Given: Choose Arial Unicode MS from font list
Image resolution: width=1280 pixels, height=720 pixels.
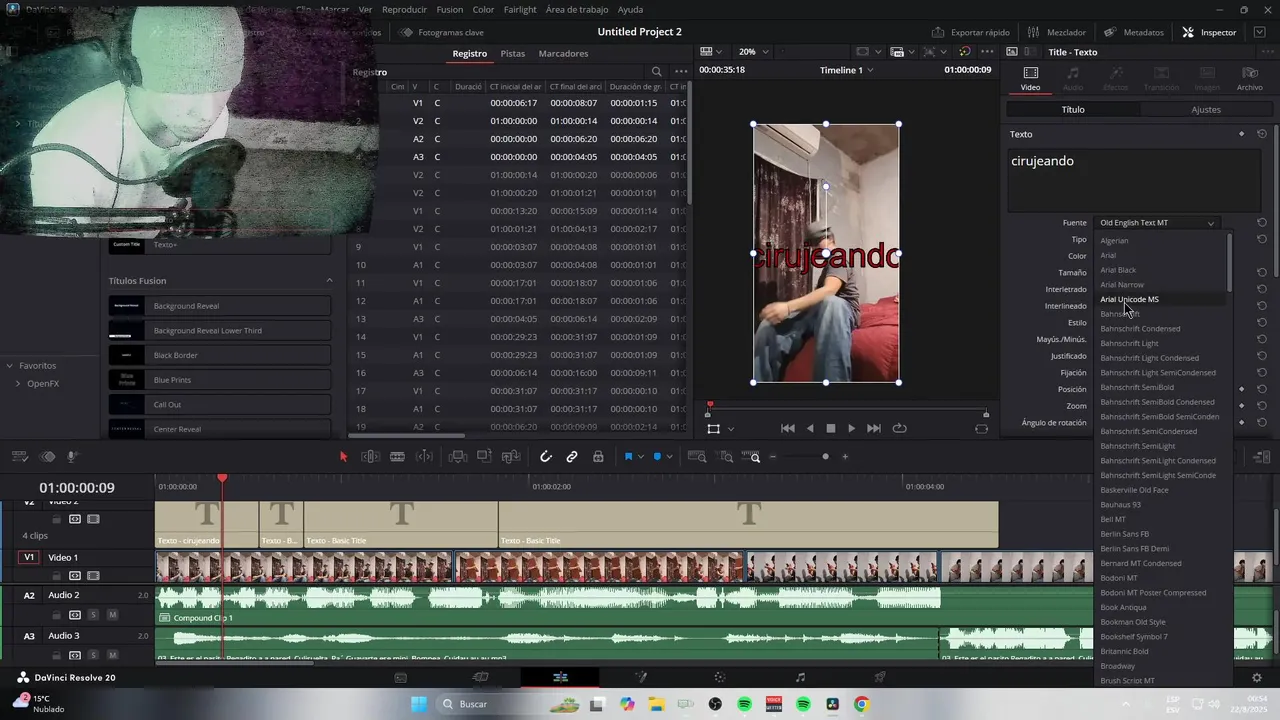Looking at the screenshot, I should pos(1129,299).
